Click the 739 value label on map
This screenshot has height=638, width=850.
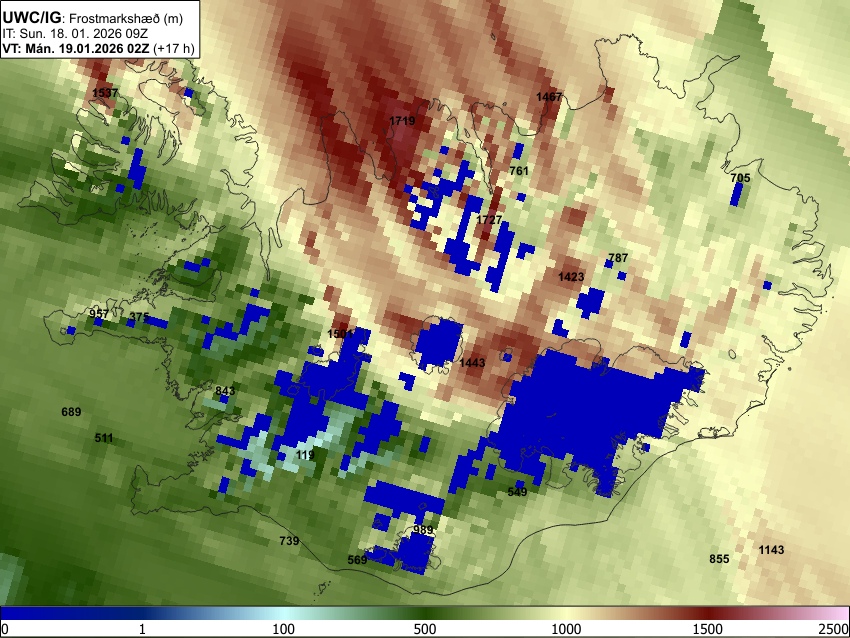tap(289, 540)
